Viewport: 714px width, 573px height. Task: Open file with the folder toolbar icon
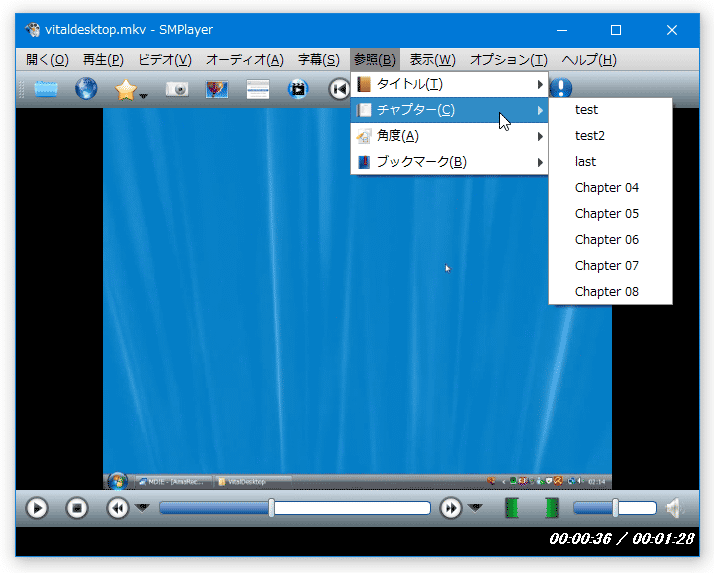(46, 89)
